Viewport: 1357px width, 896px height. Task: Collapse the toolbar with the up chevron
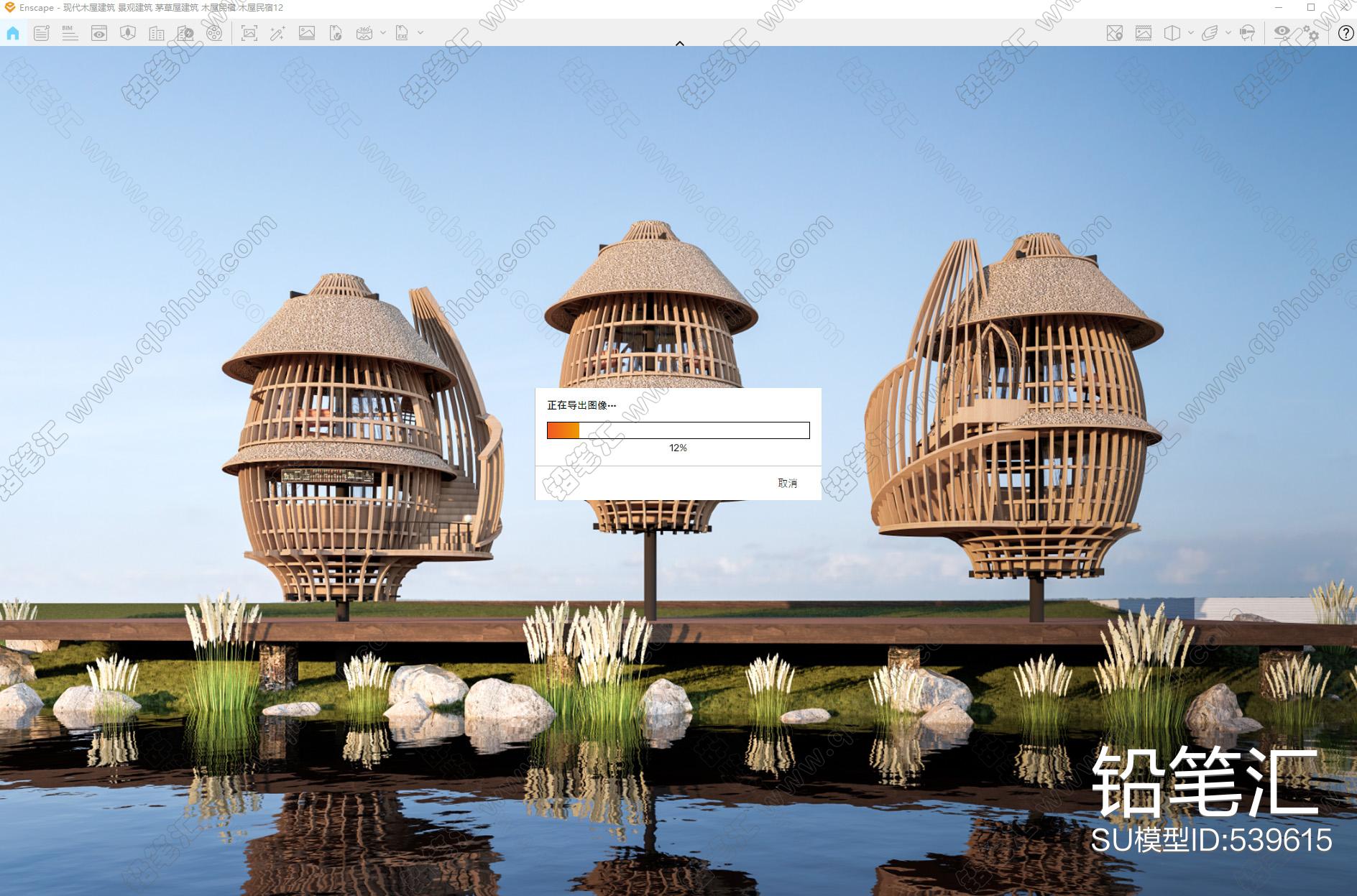(679, 43)
